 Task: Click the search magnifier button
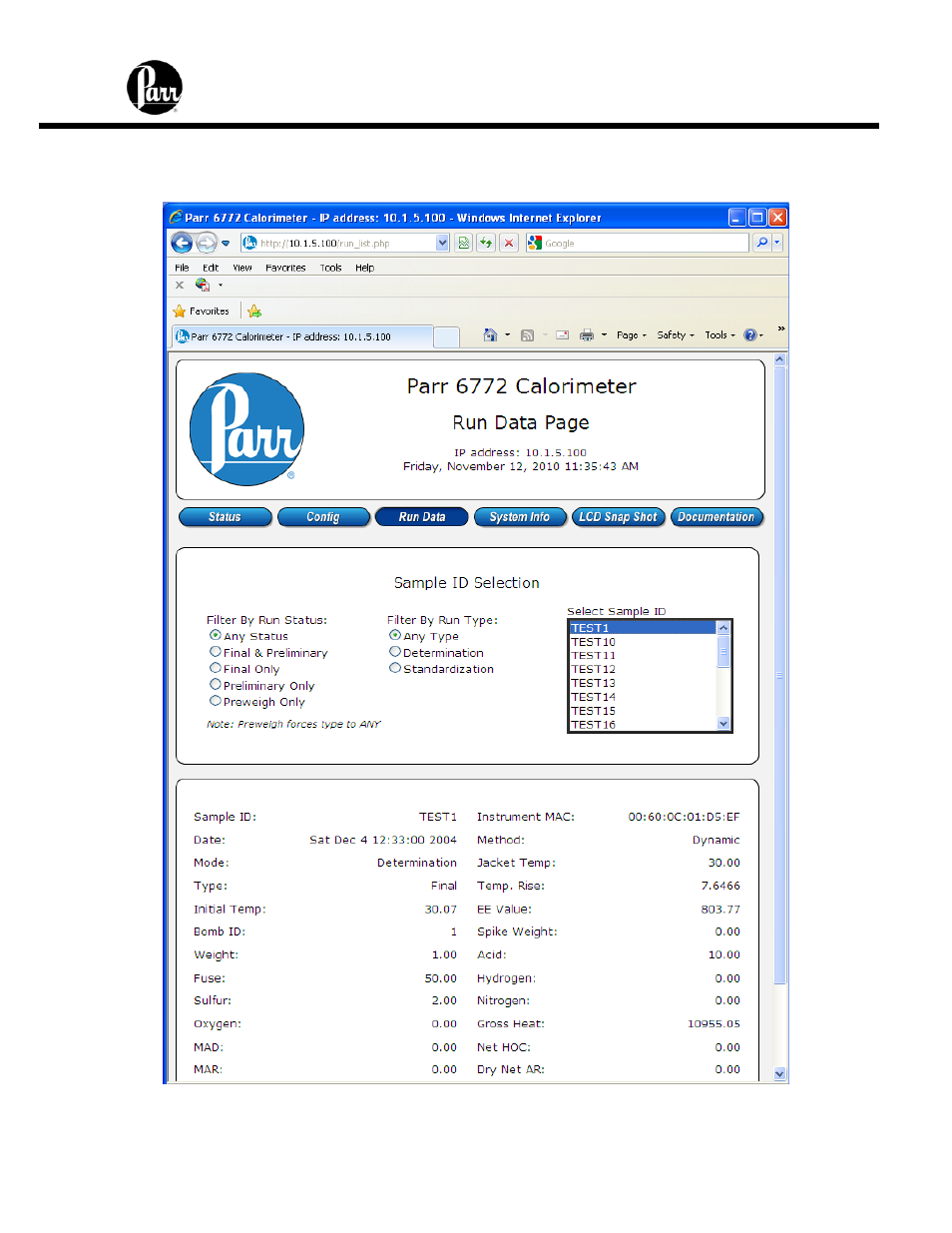coord(761,243)
